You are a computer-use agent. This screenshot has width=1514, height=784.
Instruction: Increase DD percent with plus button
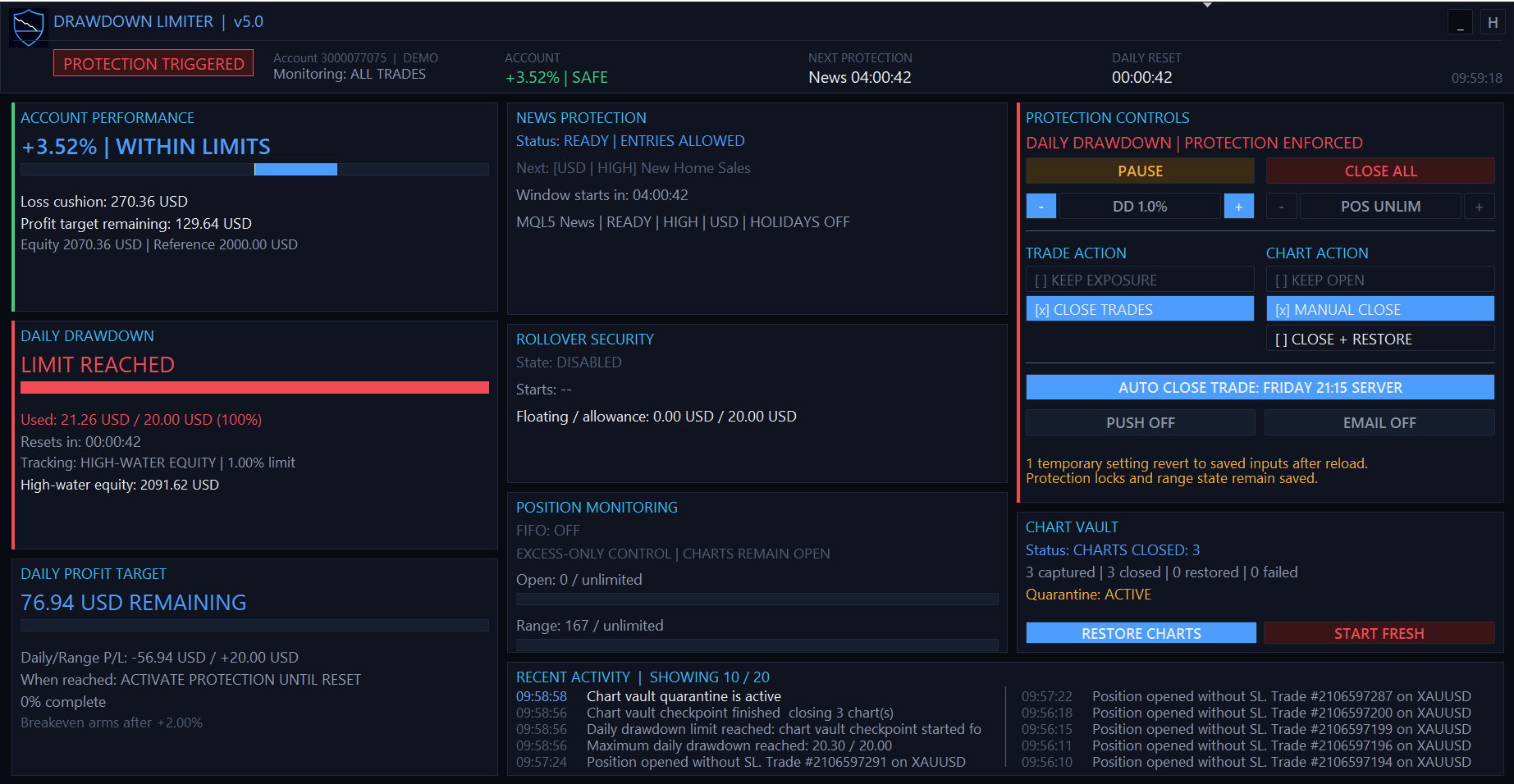click(x=1239, y=207)
